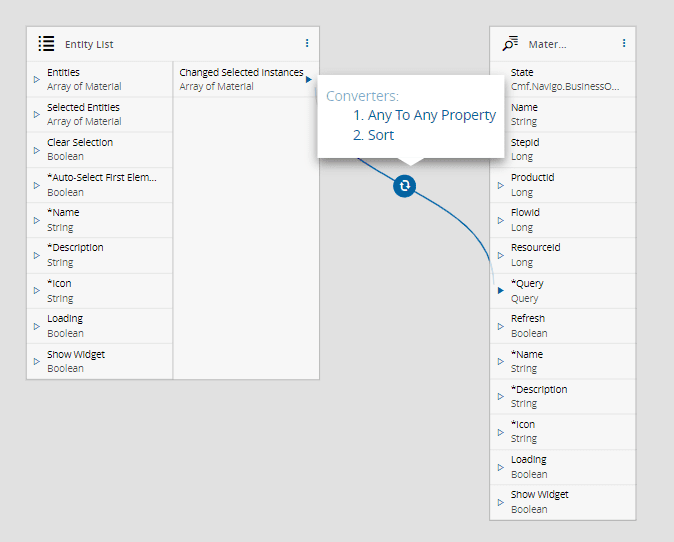Open the Material widget three-dot menu
This screenshot has width=674, height=542.
(624, 43)
